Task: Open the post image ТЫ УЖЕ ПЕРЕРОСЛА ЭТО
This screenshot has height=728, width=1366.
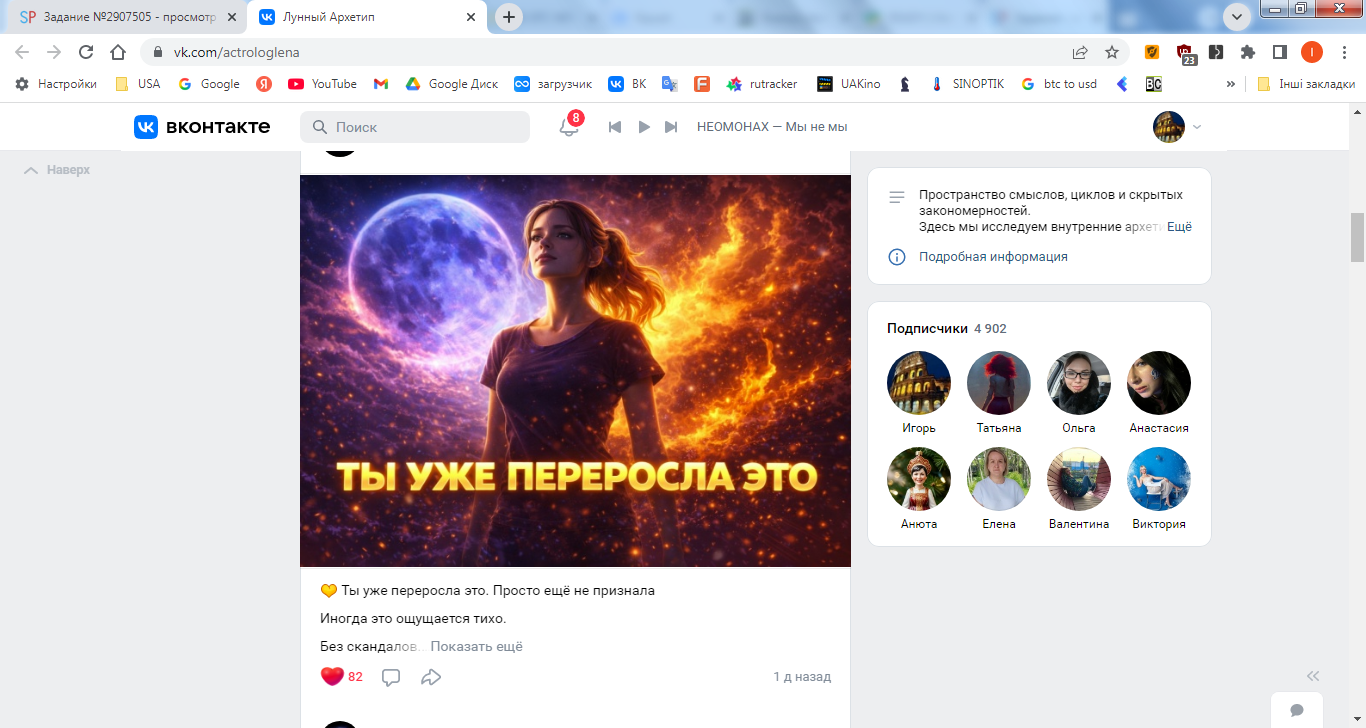Action: pos(575,371)
